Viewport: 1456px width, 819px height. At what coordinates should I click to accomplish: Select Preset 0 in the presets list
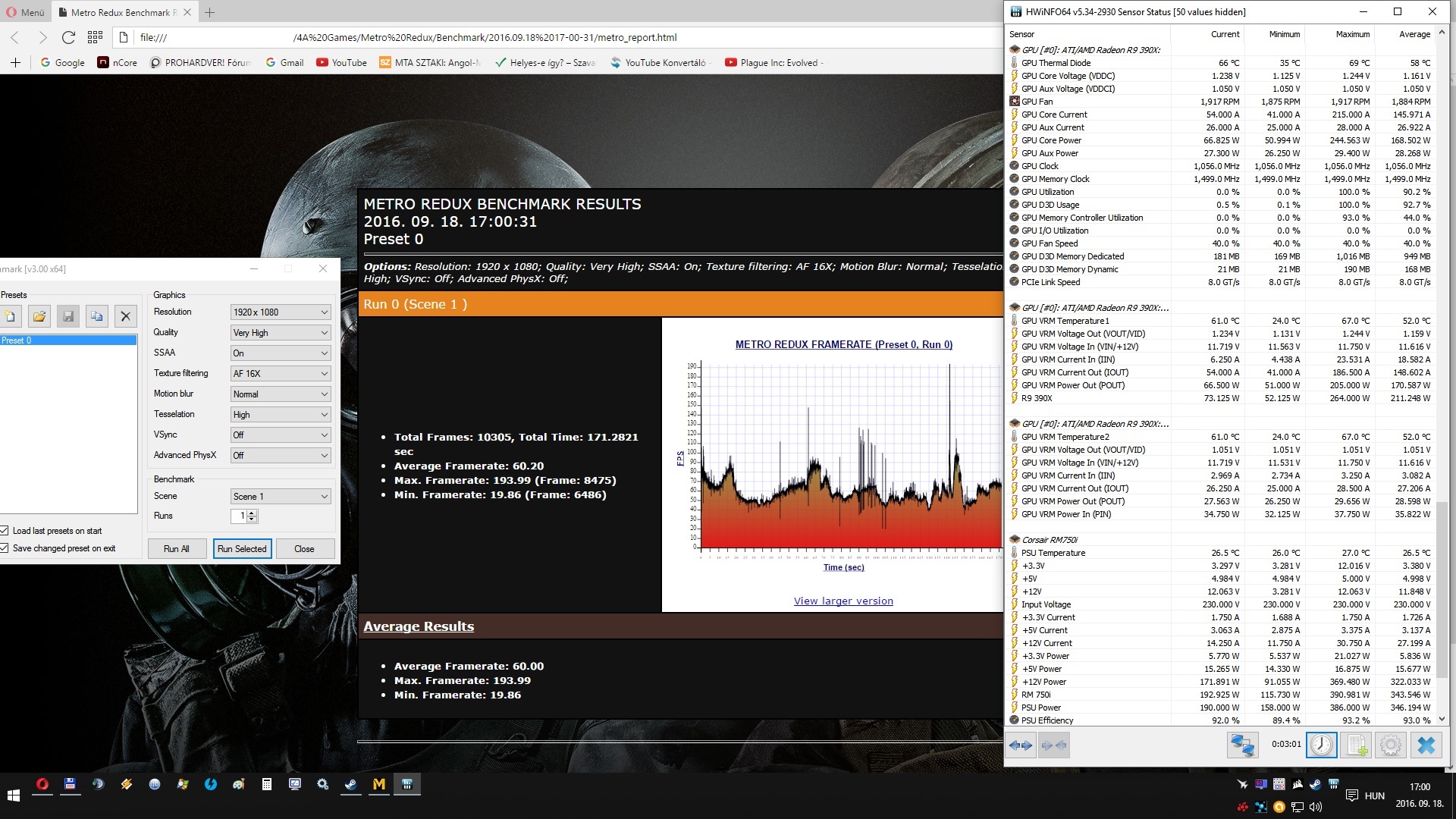[68, 340]
